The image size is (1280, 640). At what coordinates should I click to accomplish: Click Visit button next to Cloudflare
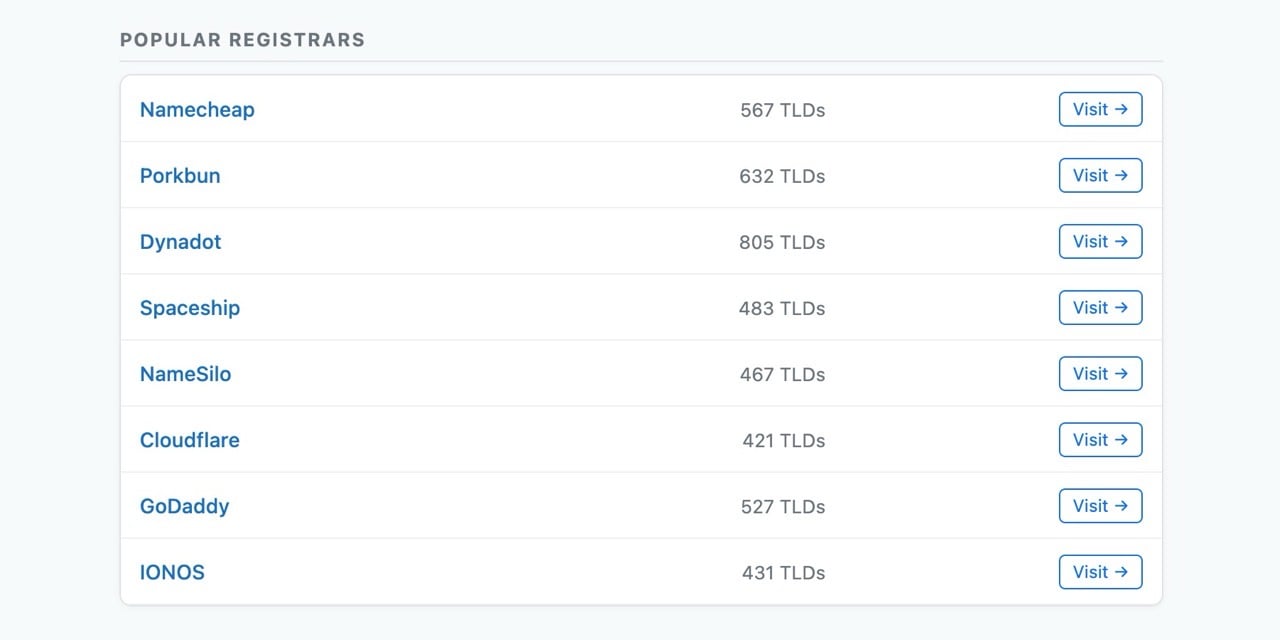(x=1100, y=440)
